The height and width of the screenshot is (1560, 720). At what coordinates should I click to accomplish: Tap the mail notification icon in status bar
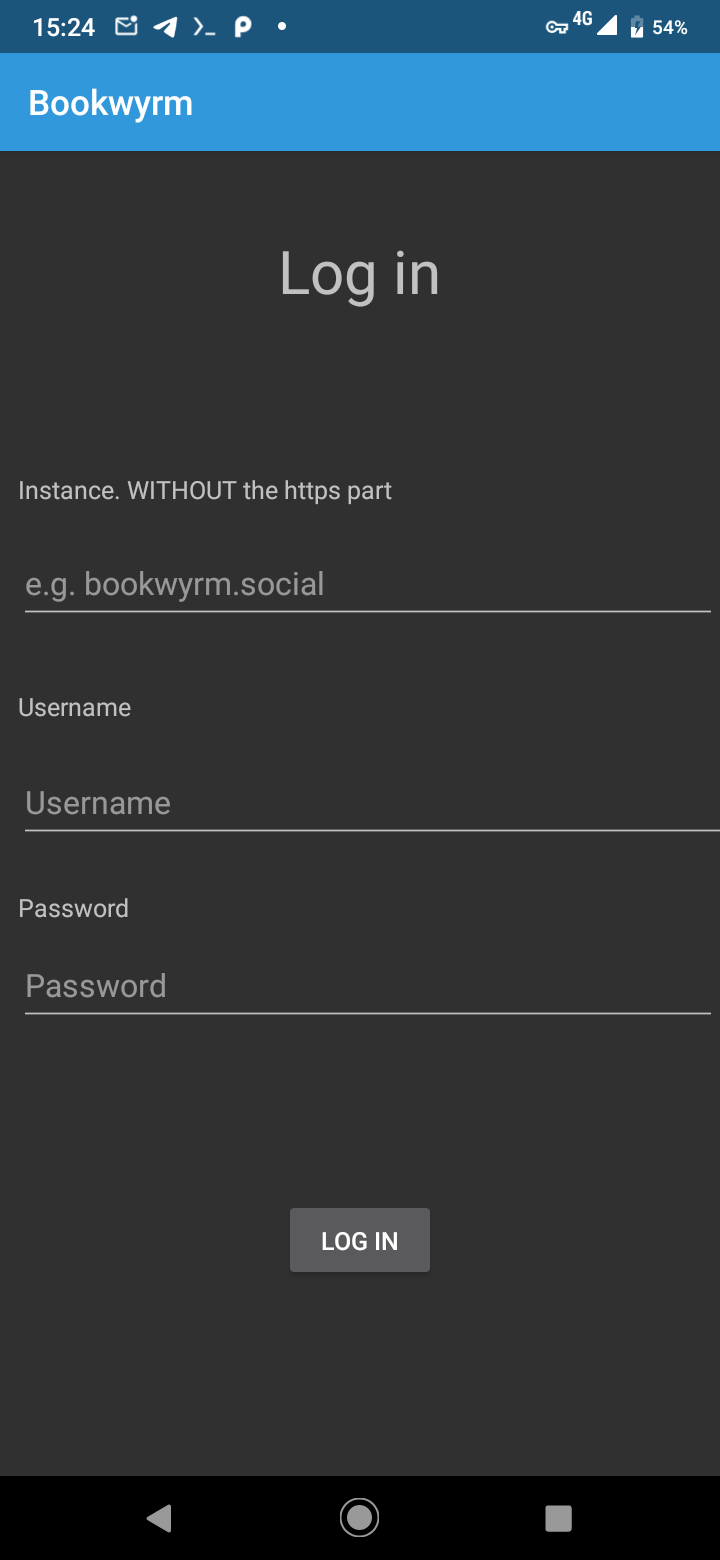pos(126,27)
